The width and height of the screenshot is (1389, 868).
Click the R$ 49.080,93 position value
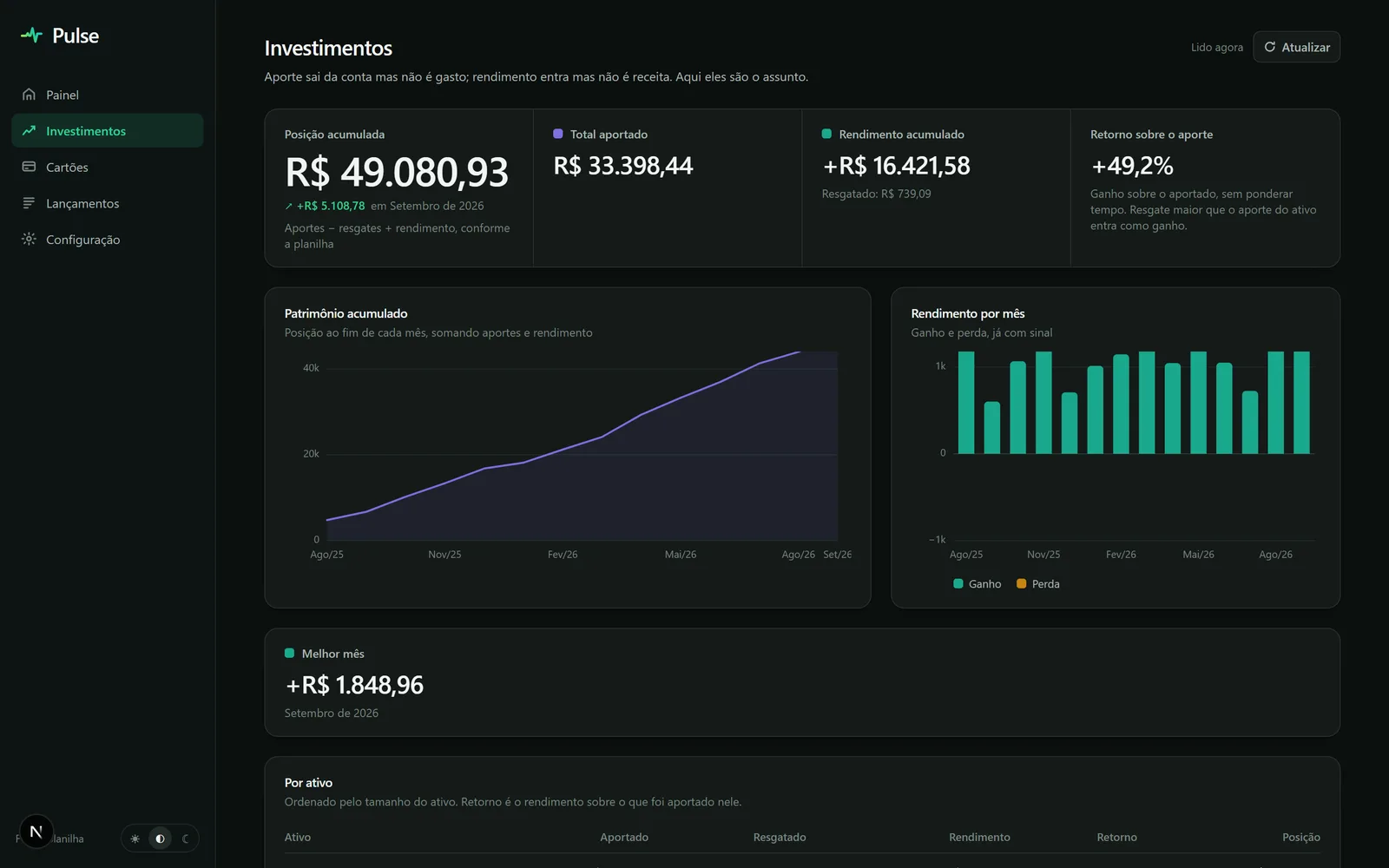tap(397, 172)
